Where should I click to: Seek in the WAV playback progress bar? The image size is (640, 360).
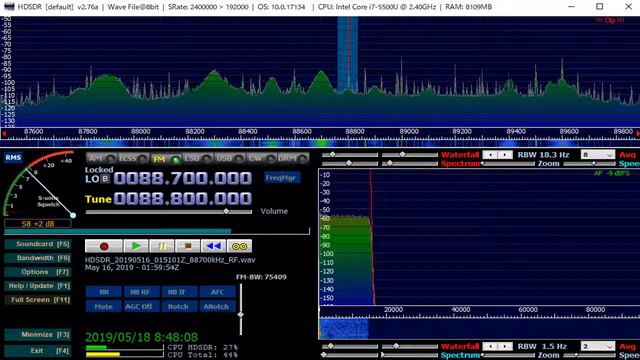coord(157,231)
